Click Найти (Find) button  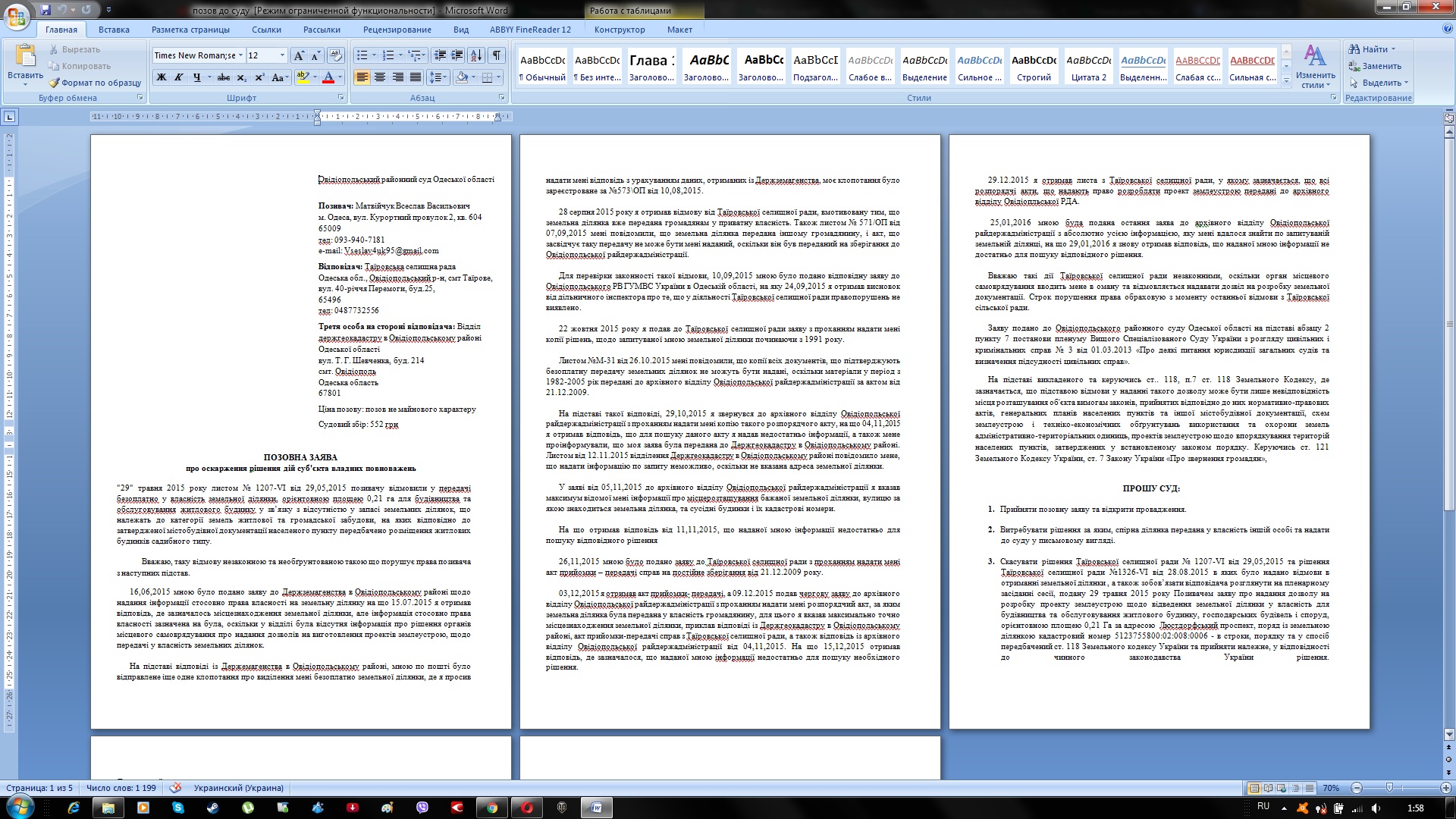[1371, 49]
